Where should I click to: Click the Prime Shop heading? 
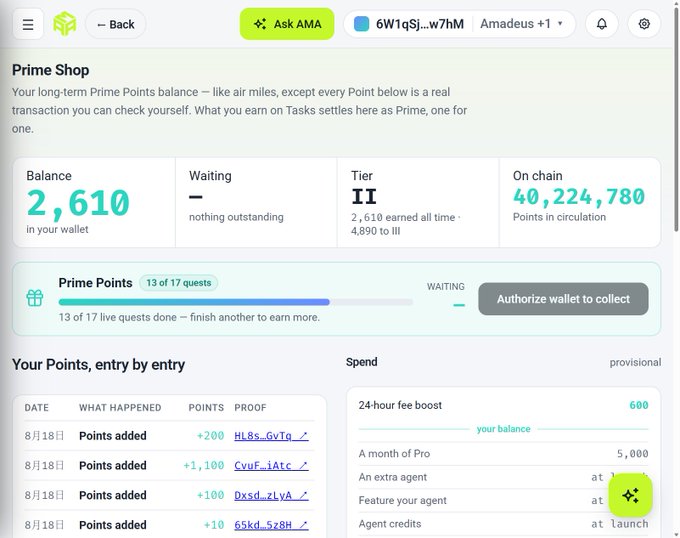(x=51, y=70)
